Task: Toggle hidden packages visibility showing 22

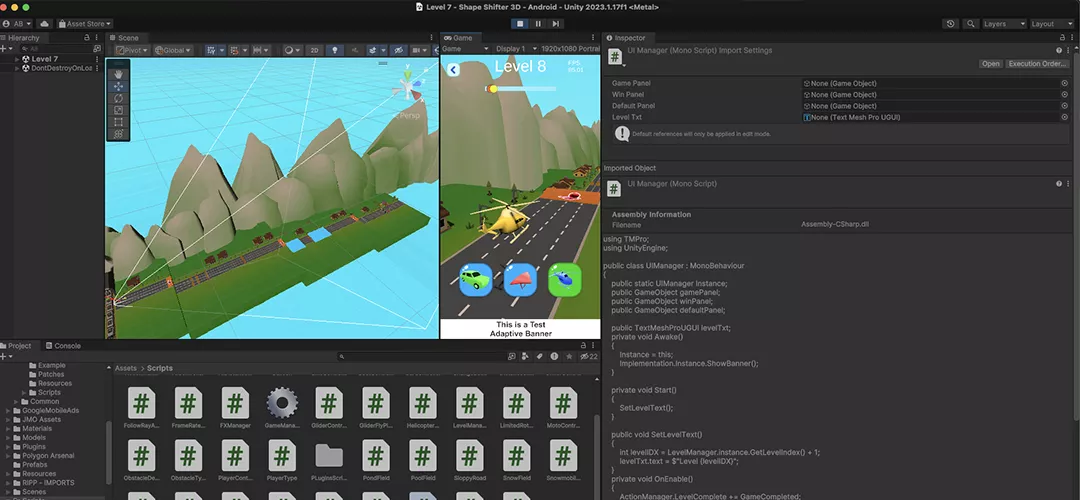Action: (x=588, y=356)
